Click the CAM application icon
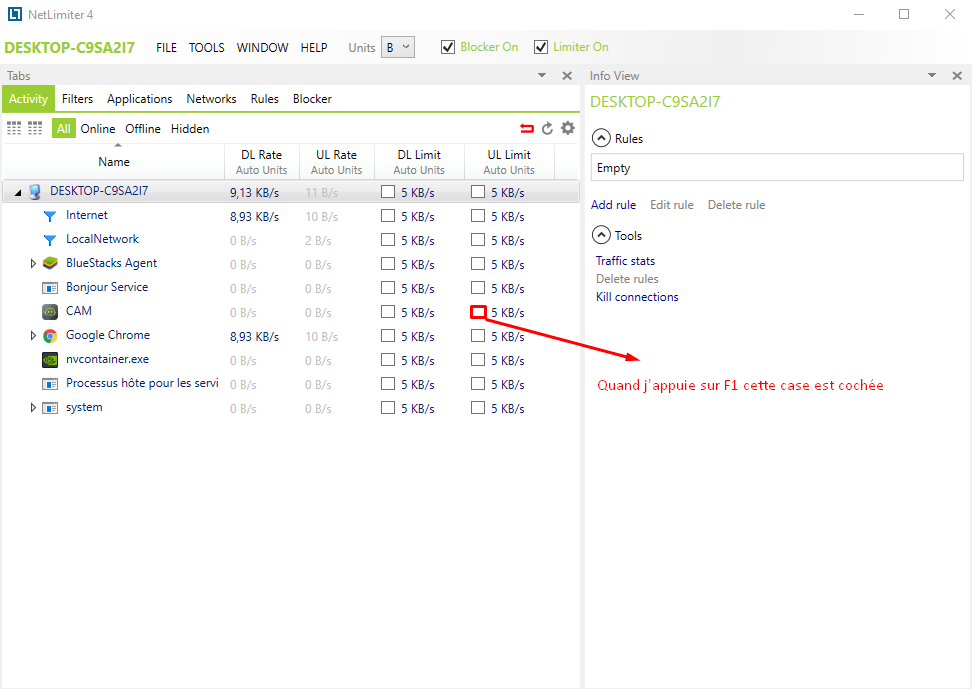This screenshot has height=689, width=972. 50,311
